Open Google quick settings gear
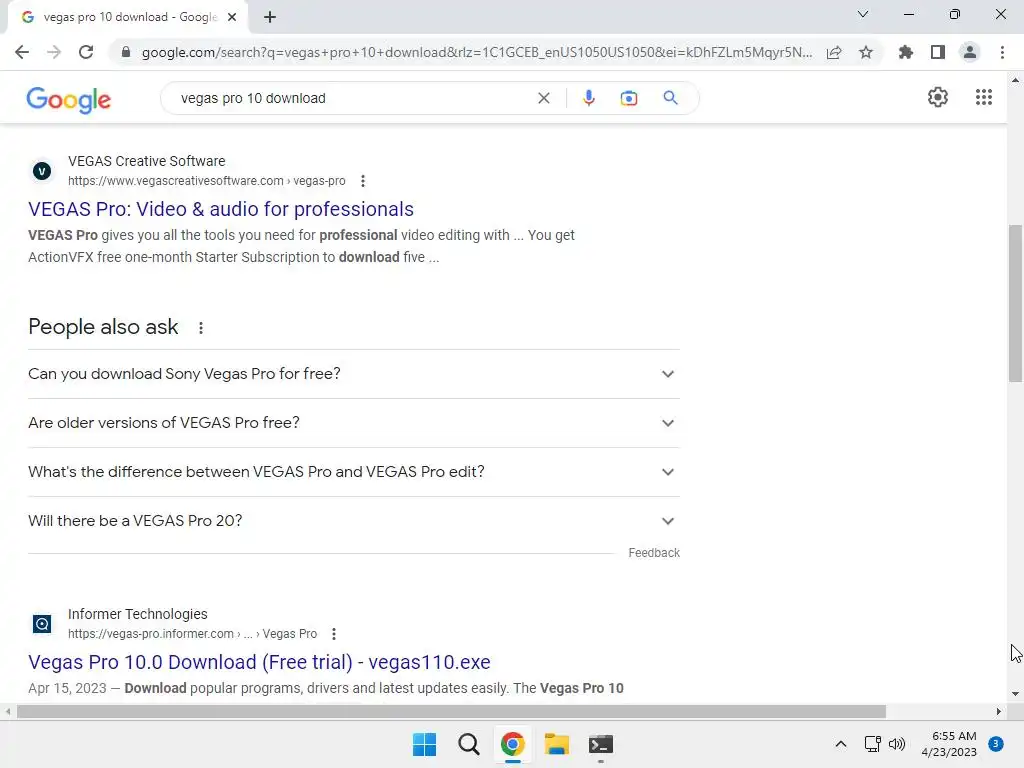The height and width of the screenshot is (768, 1024). 938,97
